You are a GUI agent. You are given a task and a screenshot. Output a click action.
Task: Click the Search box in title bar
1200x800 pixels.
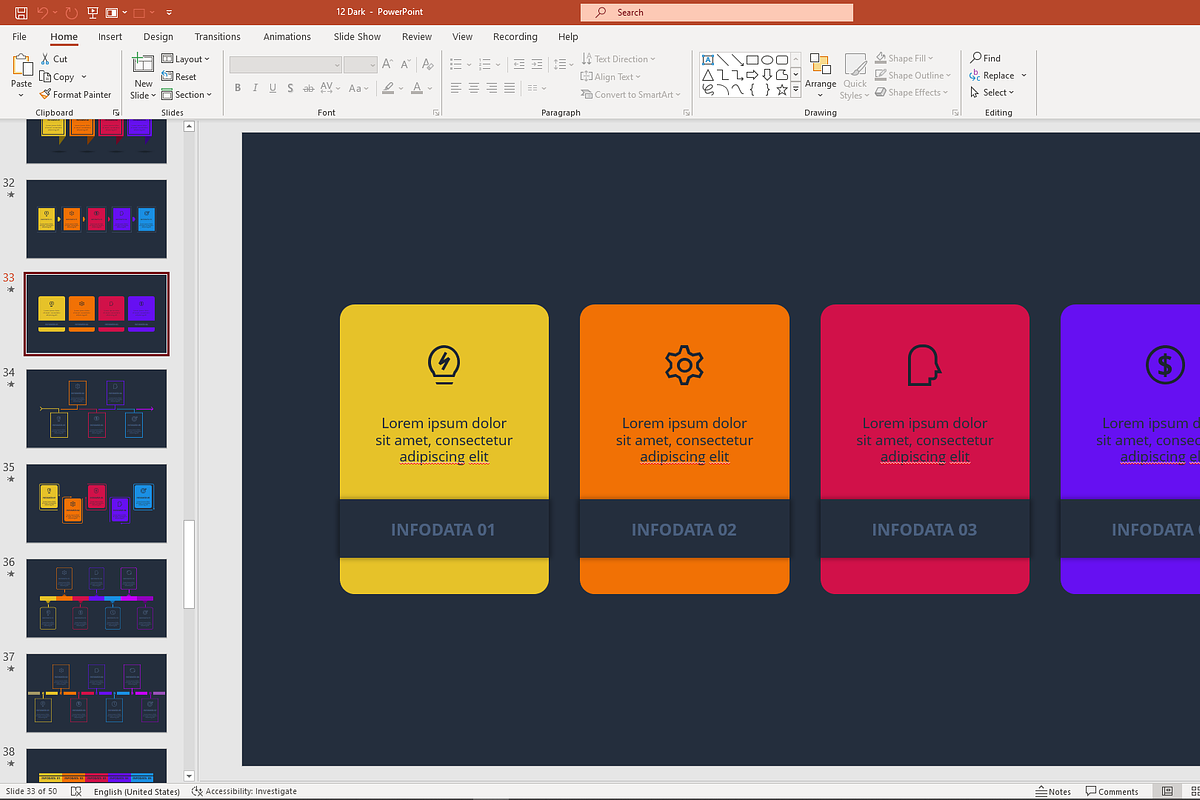716,13
